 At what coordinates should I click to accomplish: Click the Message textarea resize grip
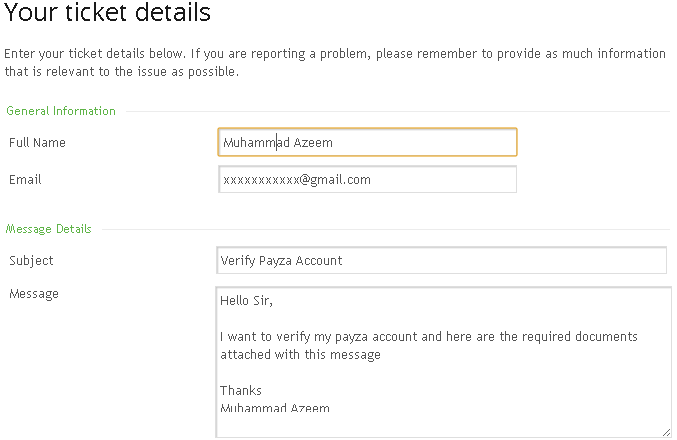click(x=666, y=431)
